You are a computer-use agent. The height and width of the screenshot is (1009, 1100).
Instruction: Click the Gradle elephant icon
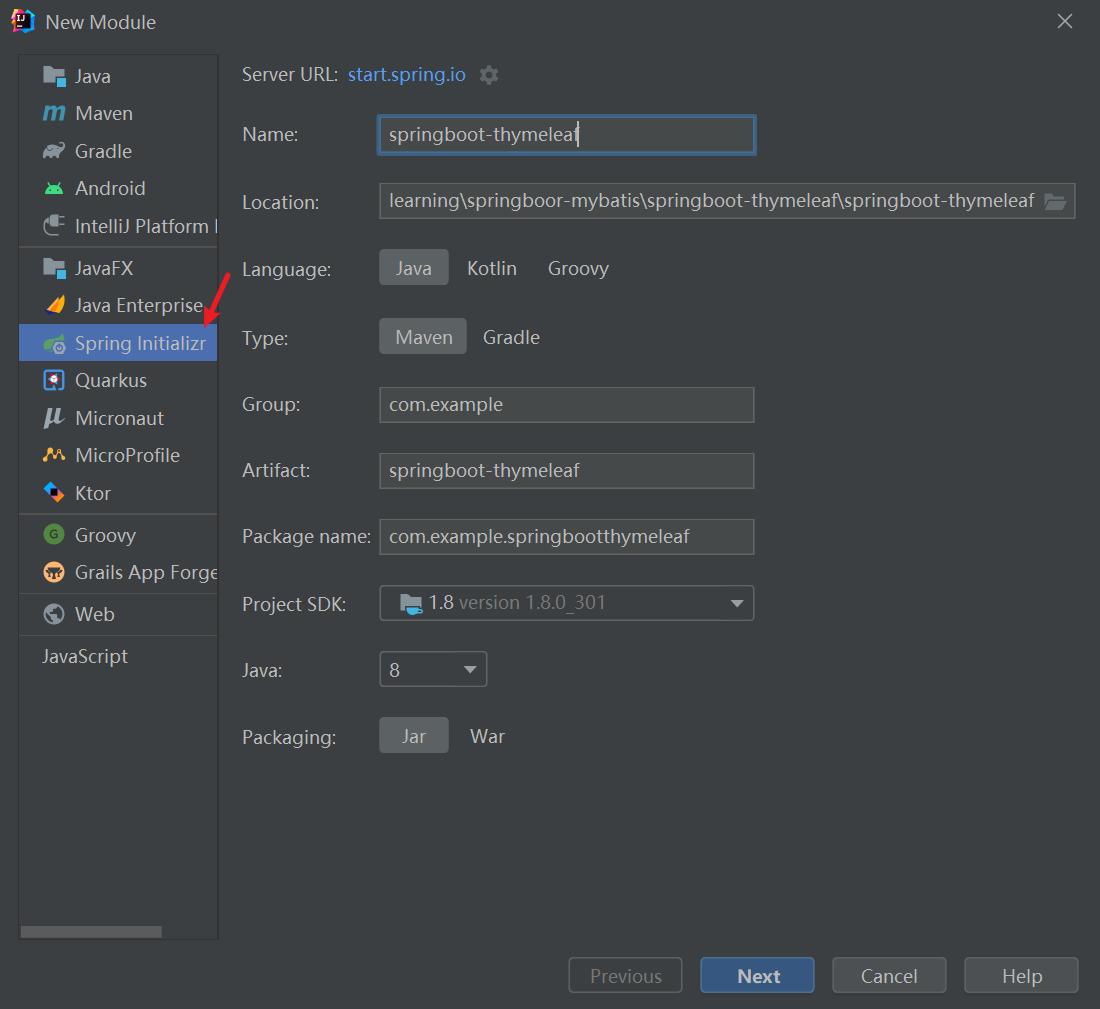pos(54,151)
